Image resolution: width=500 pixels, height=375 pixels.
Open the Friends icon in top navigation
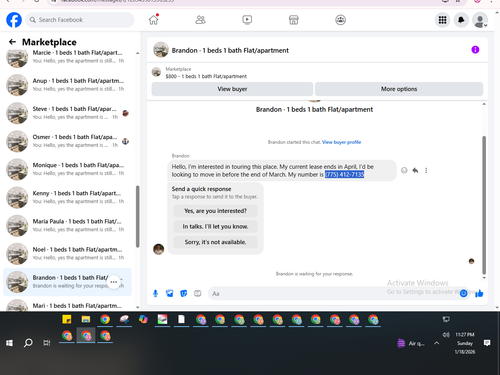tap(200, 20)
